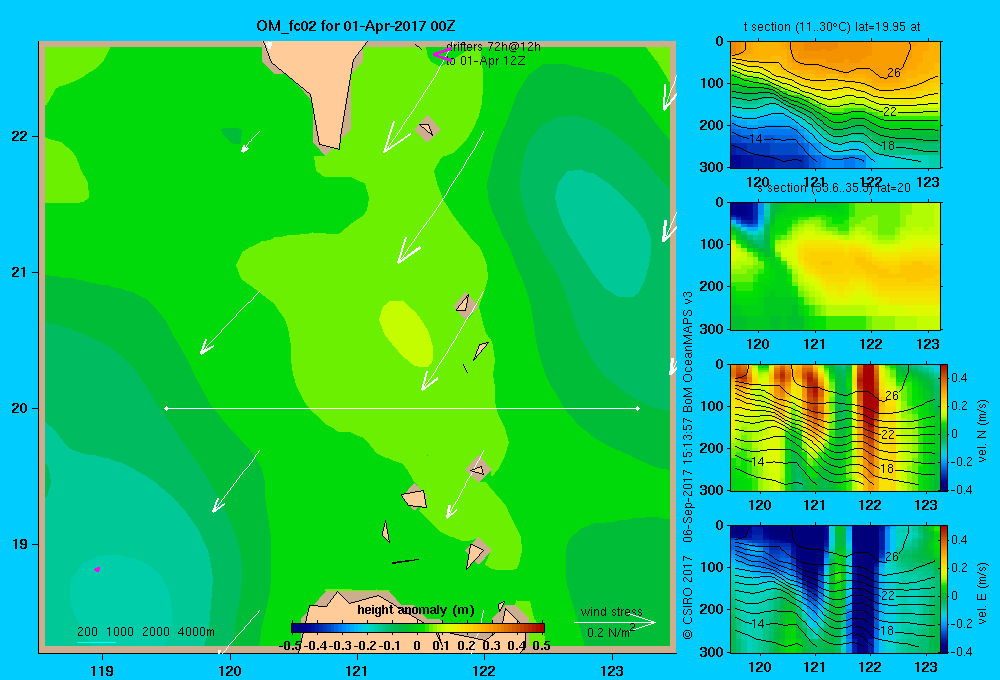Click the 'to 01-Apr 12Z' label
1000x680 pixels.
pos(485,61)
